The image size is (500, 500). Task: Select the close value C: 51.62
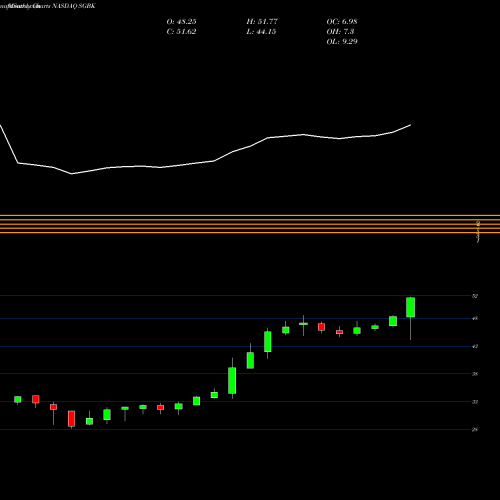[x=181, y=32]
